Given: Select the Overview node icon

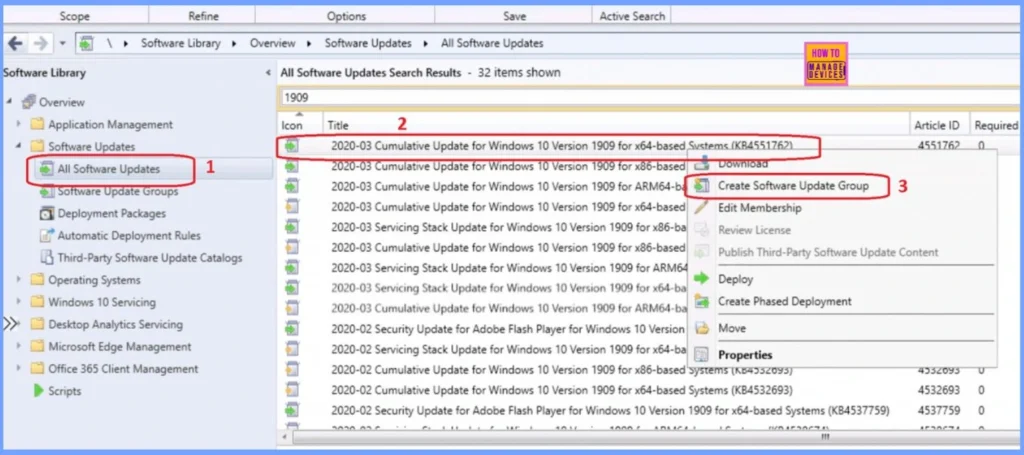Looking at the screenshot, I should pos(28,102).
